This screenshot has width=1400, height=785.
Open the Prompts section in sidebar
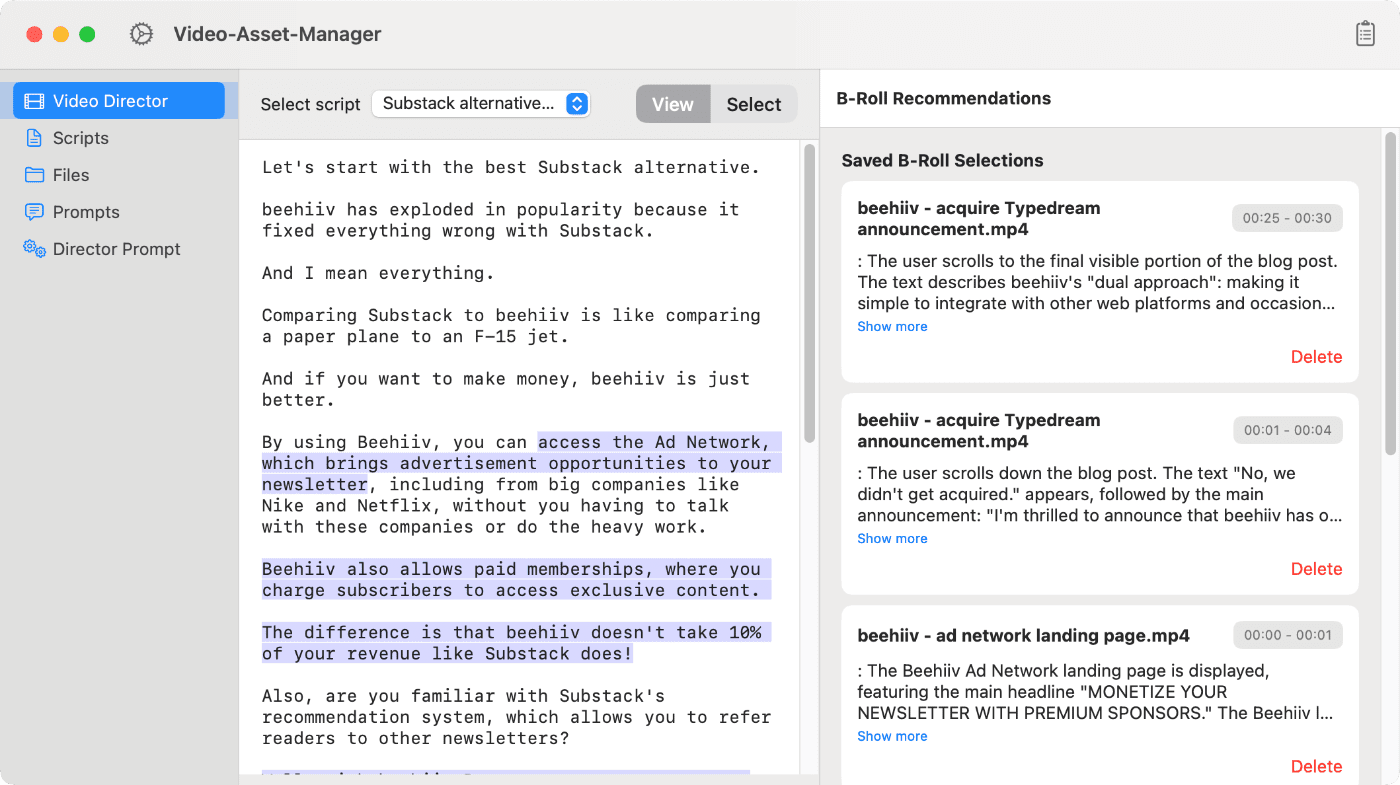86,212
